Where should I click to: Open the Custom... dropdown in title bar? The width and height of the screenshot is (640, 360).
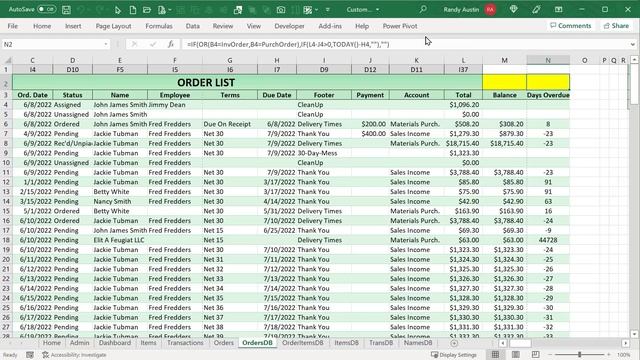pyautogui.click(x=363, y=9)
